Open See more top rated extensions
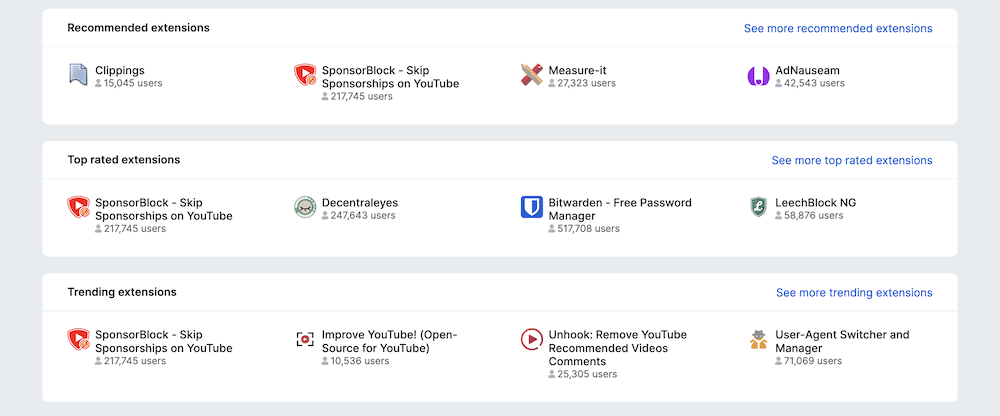Image resolution: width=1000 pixels, height=416 pixels. point(851,160)
